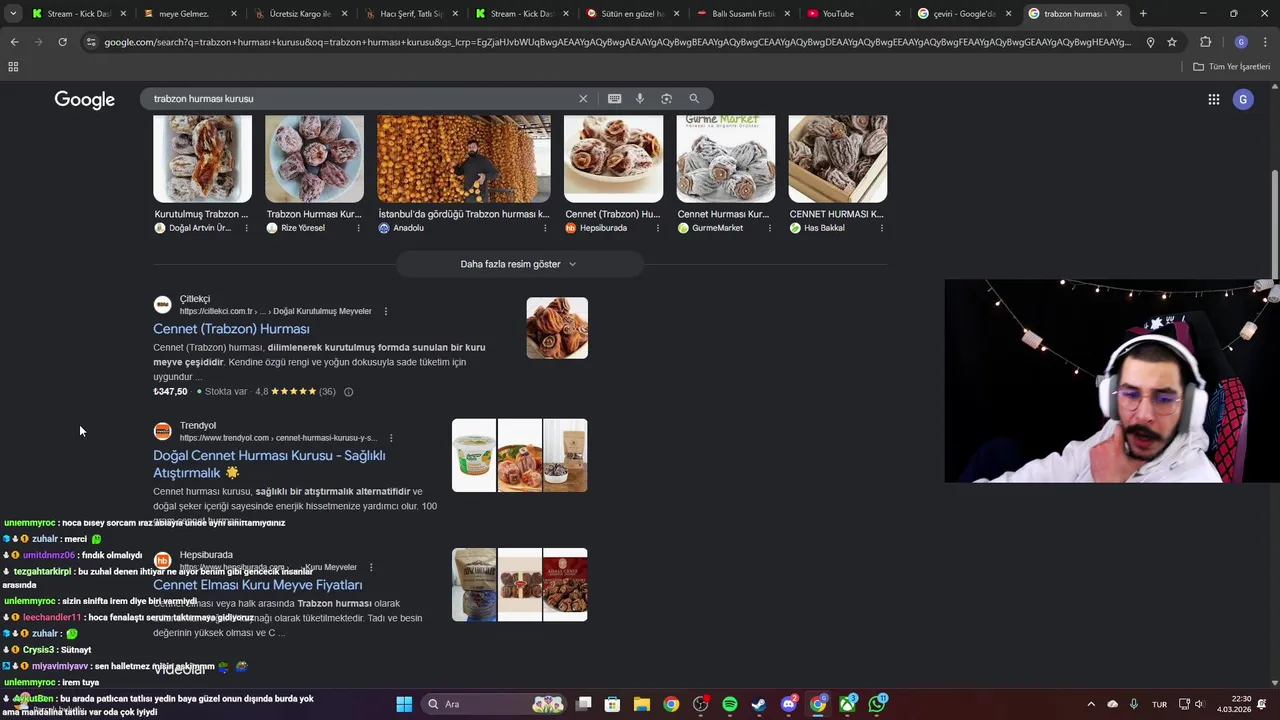Viewport: 1280px width, 720px height.
Task: Switch to the çeviri Google tab
Action: click(x=964, y=14)
